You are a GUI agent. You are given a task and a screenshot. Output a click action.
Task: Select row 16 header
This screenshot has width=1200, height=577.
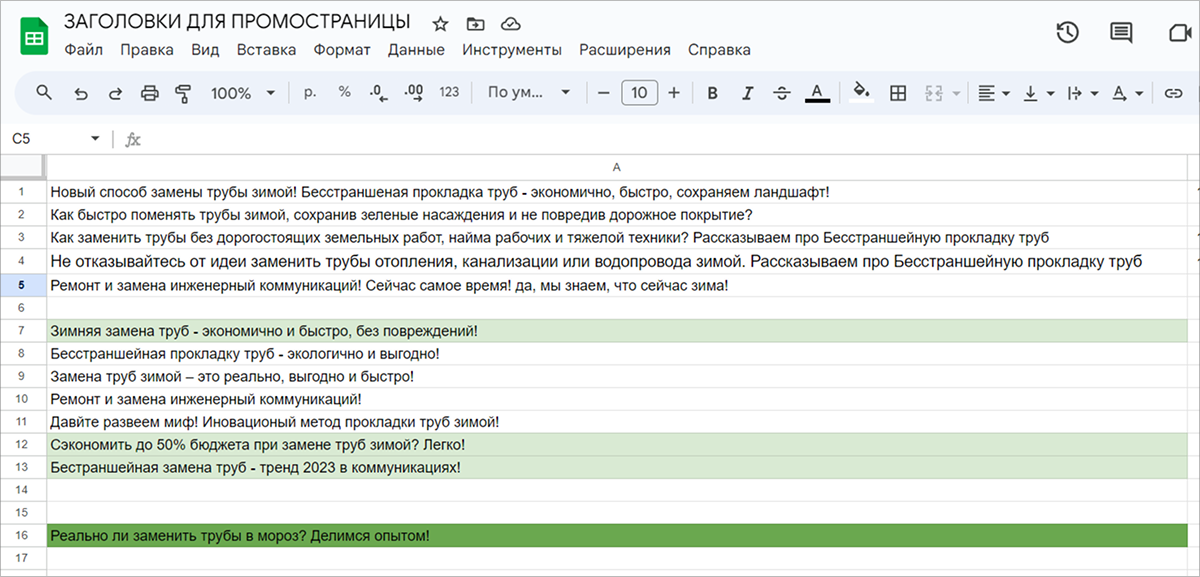(23, 536)
